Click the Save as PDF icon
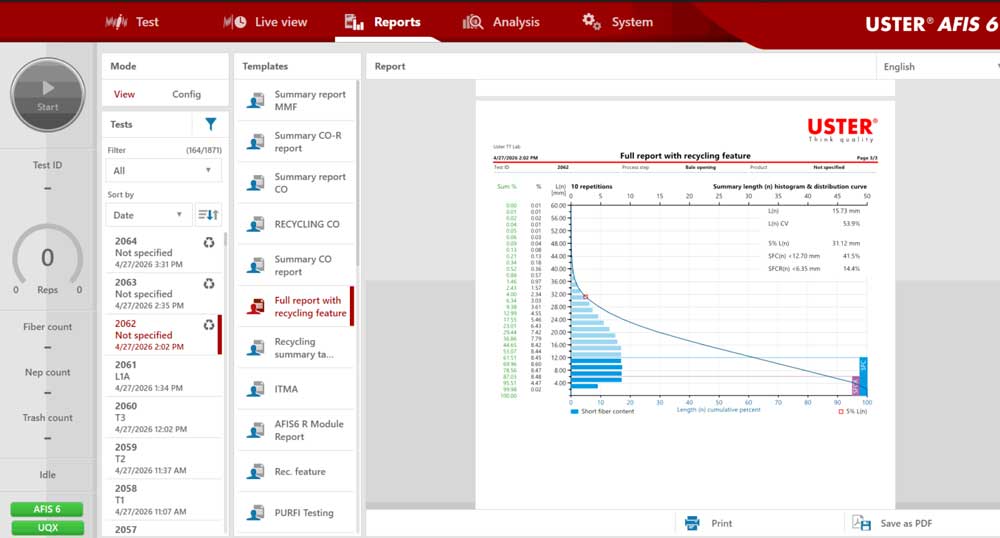 coord(861,523)
